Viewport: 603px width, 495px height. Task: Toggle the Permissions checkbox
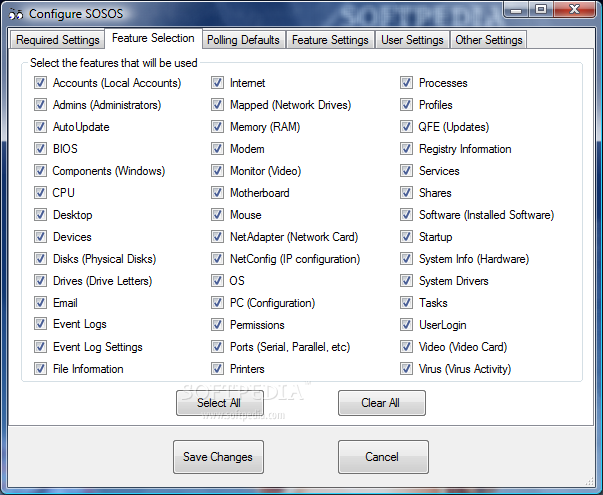click(x=217, y=324)
